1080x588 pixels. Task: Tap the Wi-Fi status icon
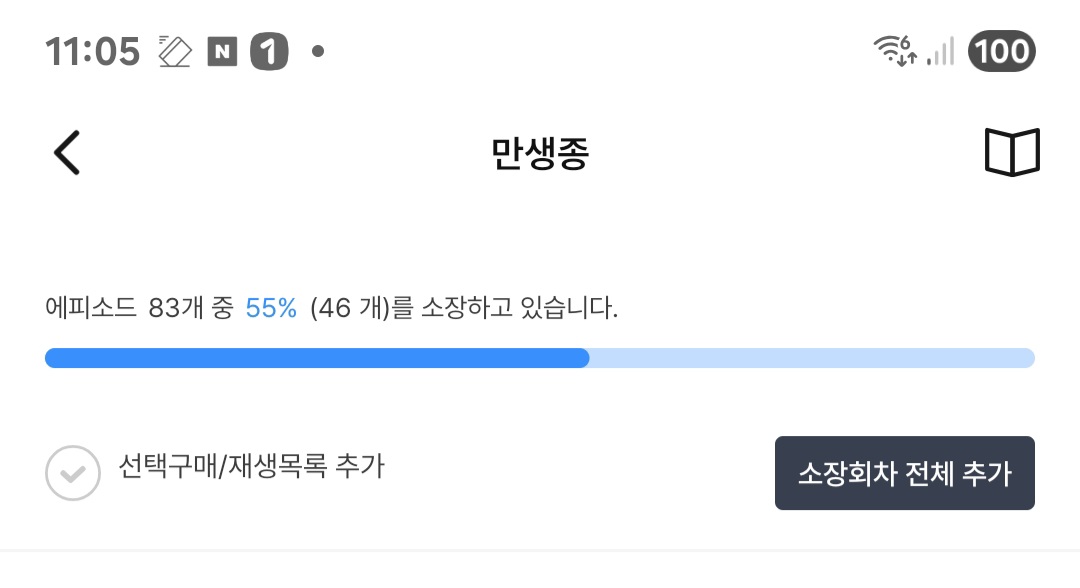(x=894, y=50)
